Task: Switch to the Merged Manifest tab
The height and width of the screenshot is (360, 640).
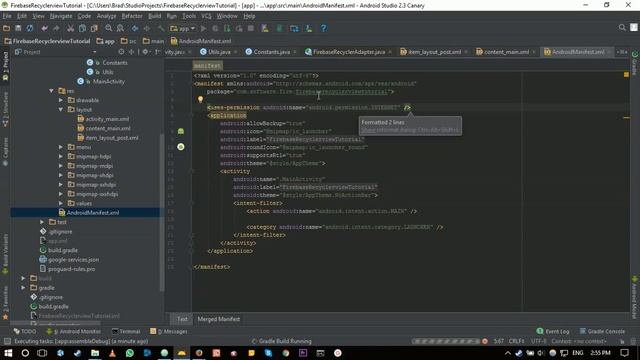Action: 218,319
